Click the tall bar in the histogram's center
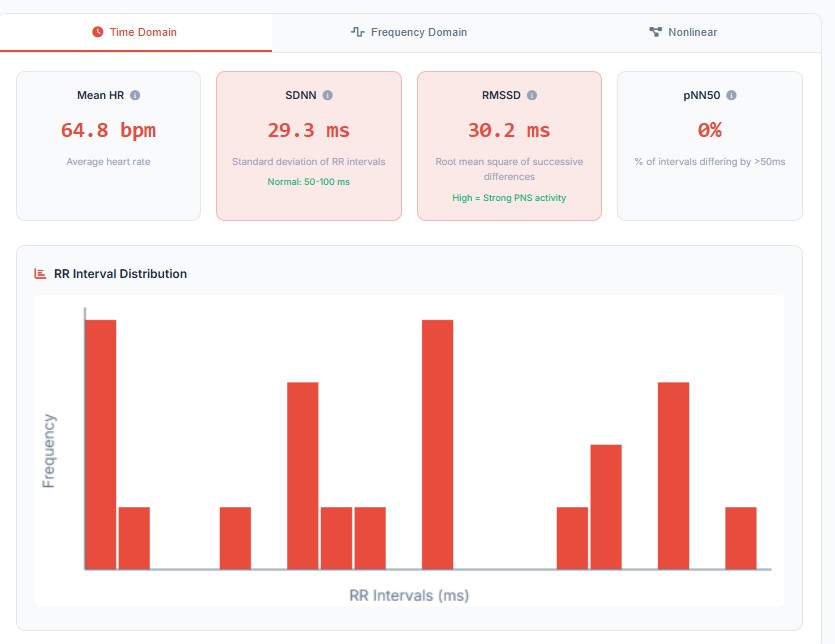 [438, 445]
